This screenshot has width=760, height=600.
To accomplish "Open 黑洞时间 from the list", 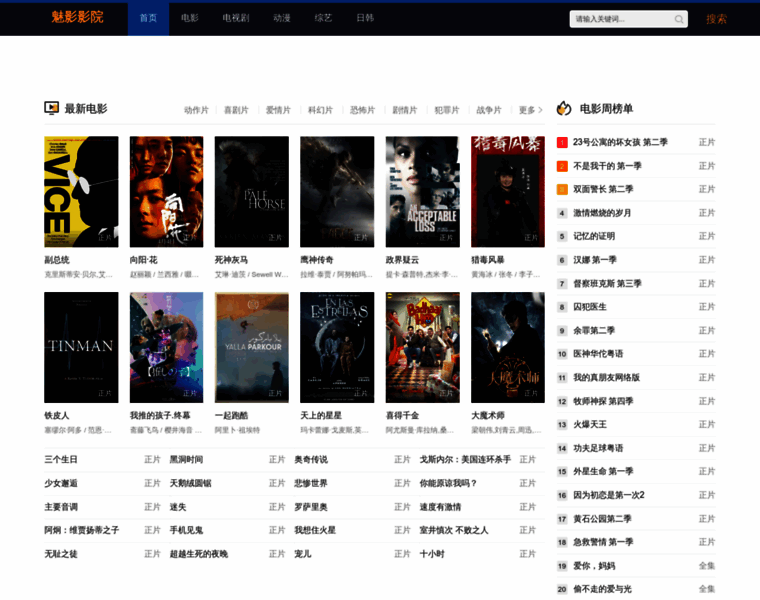I will pyautogui.click(x=186, y=459).
